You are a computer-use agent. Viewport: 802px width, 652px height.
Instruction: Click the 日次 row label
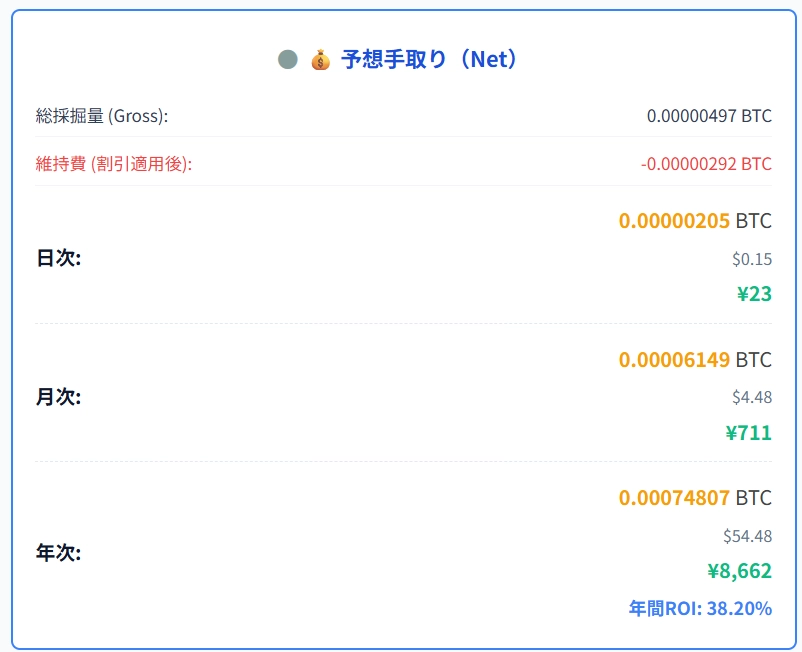point(58,258)
